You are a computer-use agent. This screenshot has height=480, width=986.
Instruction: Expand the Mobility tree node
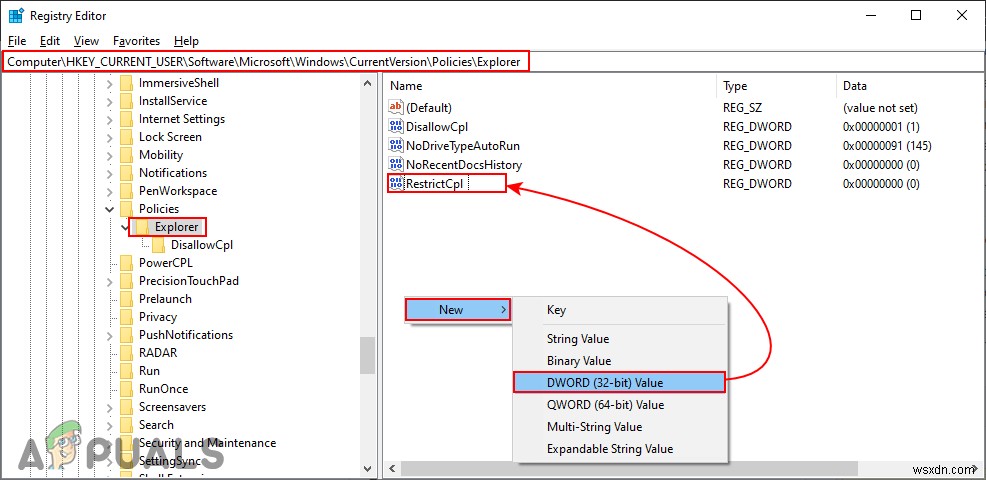(x=110, y=155)
